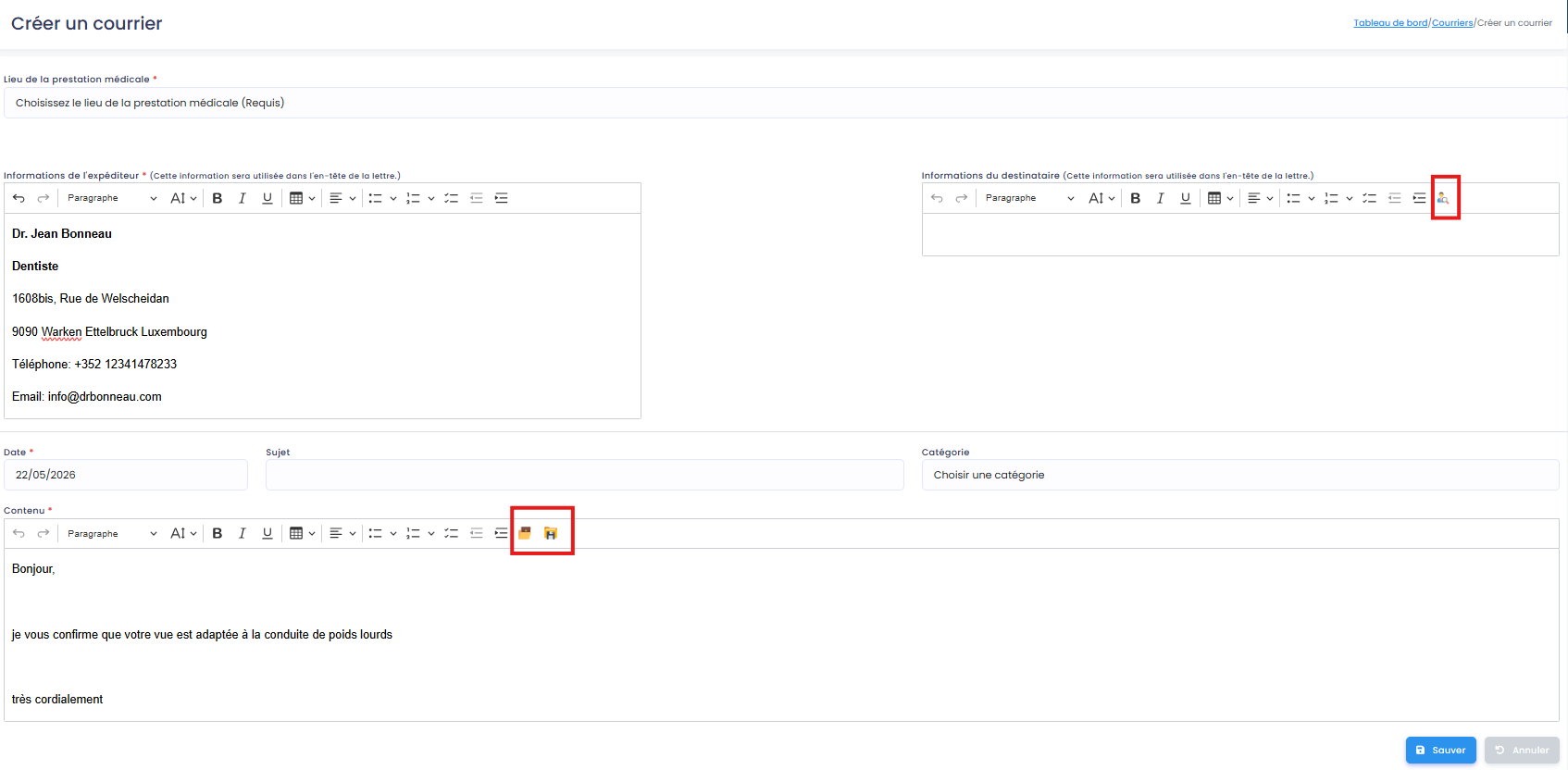Click into the Sujet input field
This screenshot has height=770, width=1568.
585,475
